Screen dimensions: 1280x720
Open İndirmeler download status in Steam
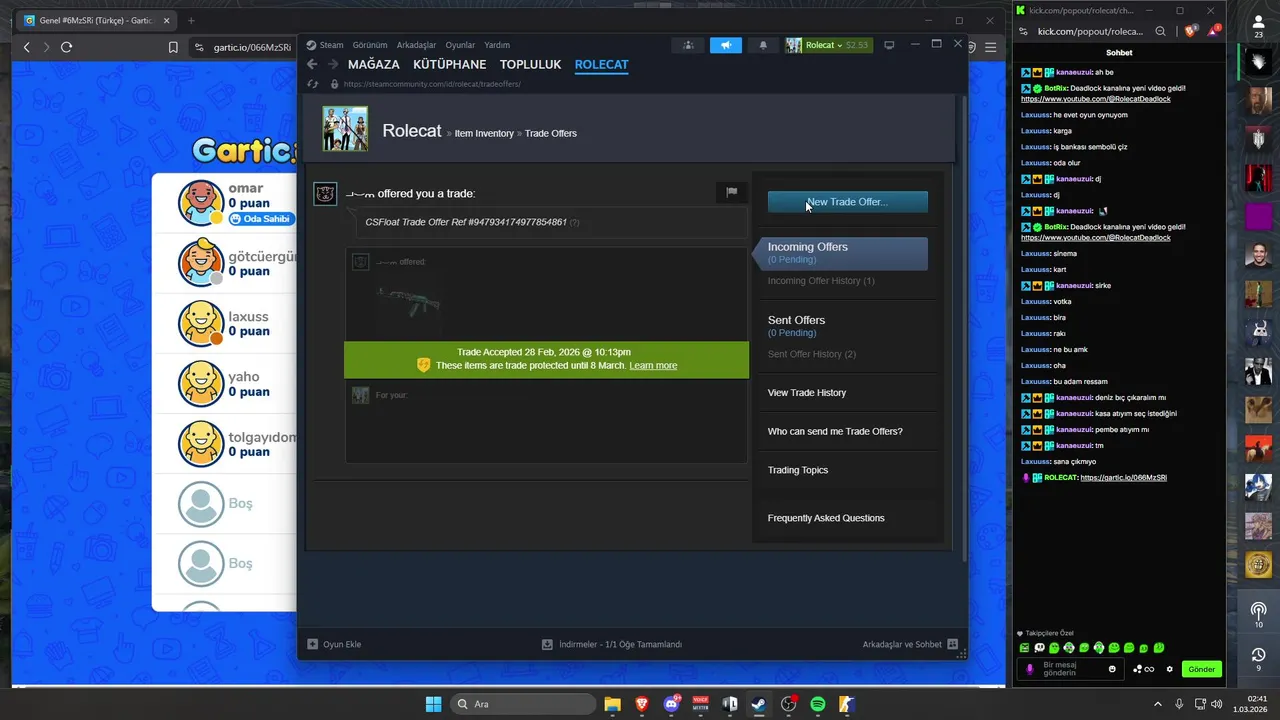pyautogui.click(x=612, y=644)
